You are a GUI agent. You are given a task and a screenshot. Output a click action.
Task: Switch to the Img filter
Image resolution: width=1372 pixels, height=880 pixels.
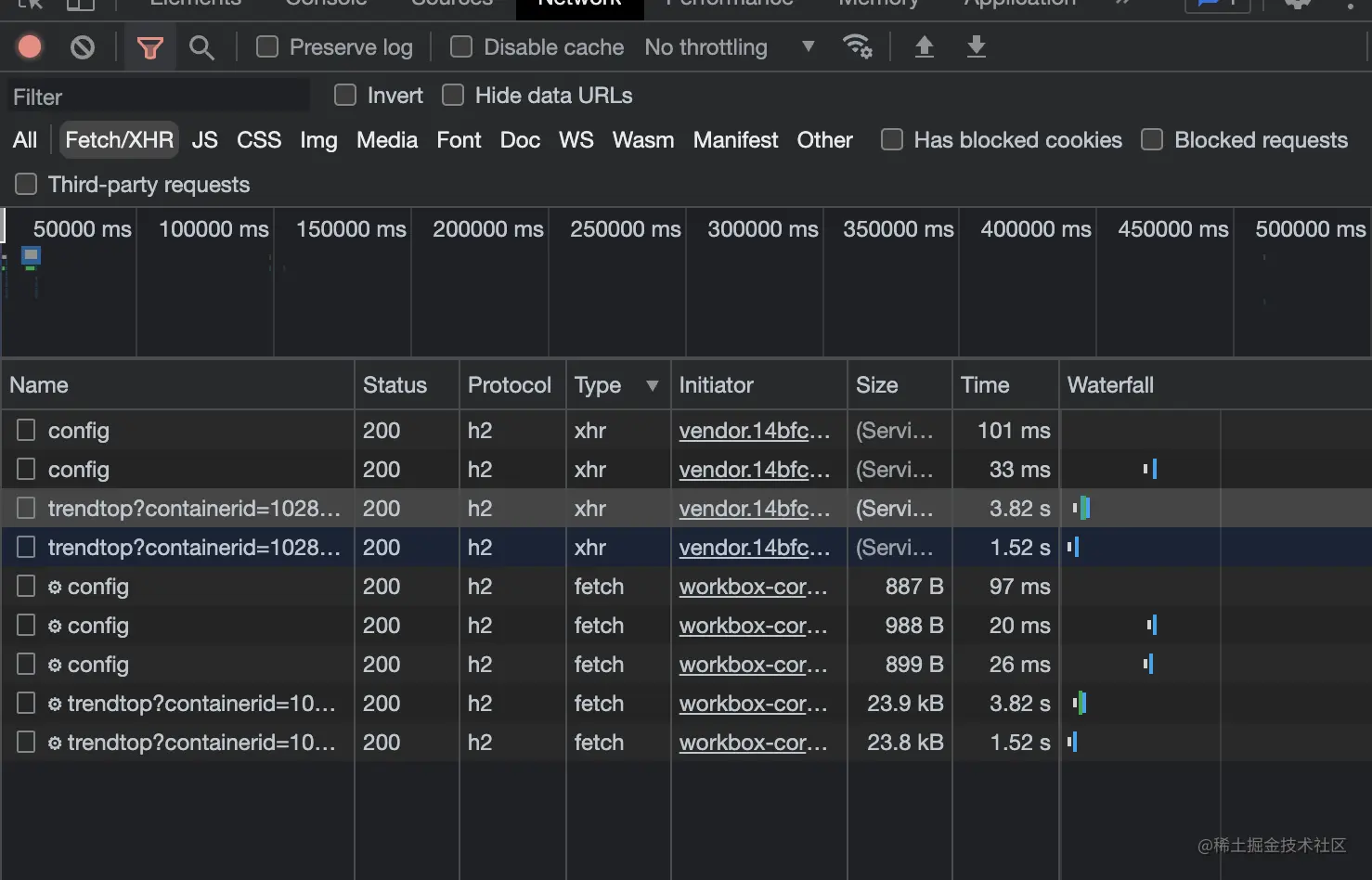(318, 140)
